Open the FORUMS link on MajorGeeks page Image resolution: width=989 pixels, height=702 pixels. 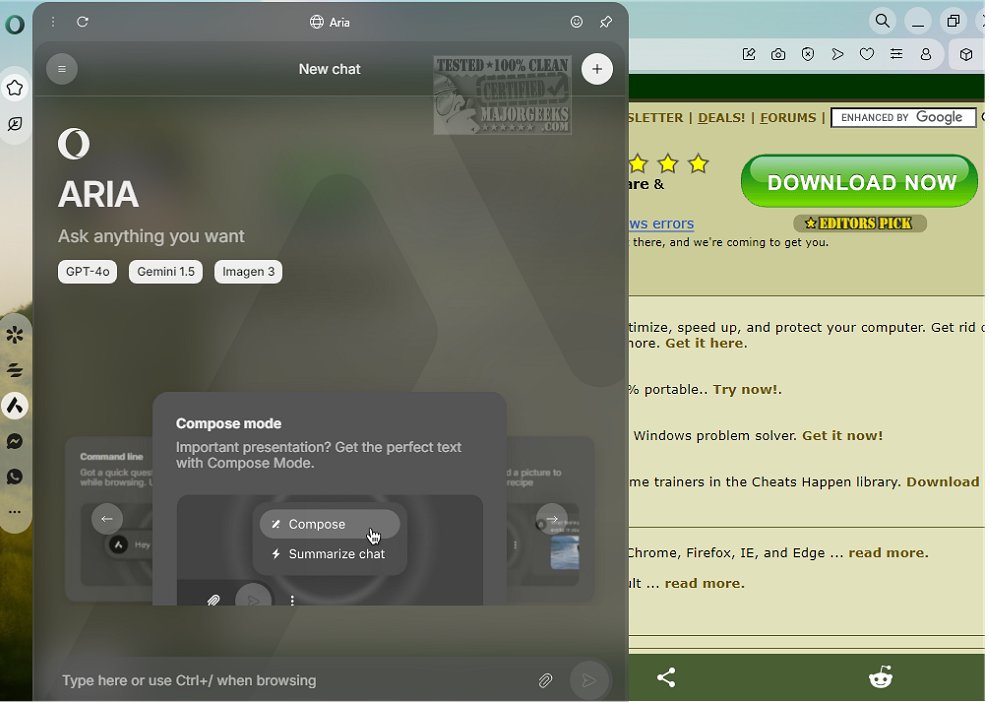[788, 118]
